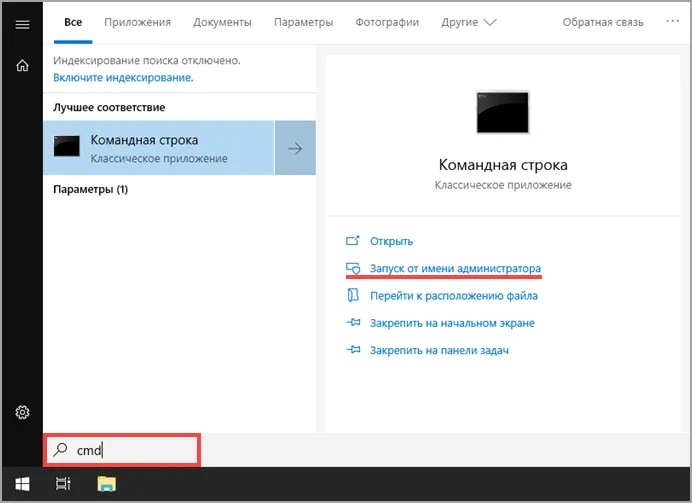Open the settings gear icon in sidebar
This screenshot has height=503, width=692.
click(x=23, y=412)
